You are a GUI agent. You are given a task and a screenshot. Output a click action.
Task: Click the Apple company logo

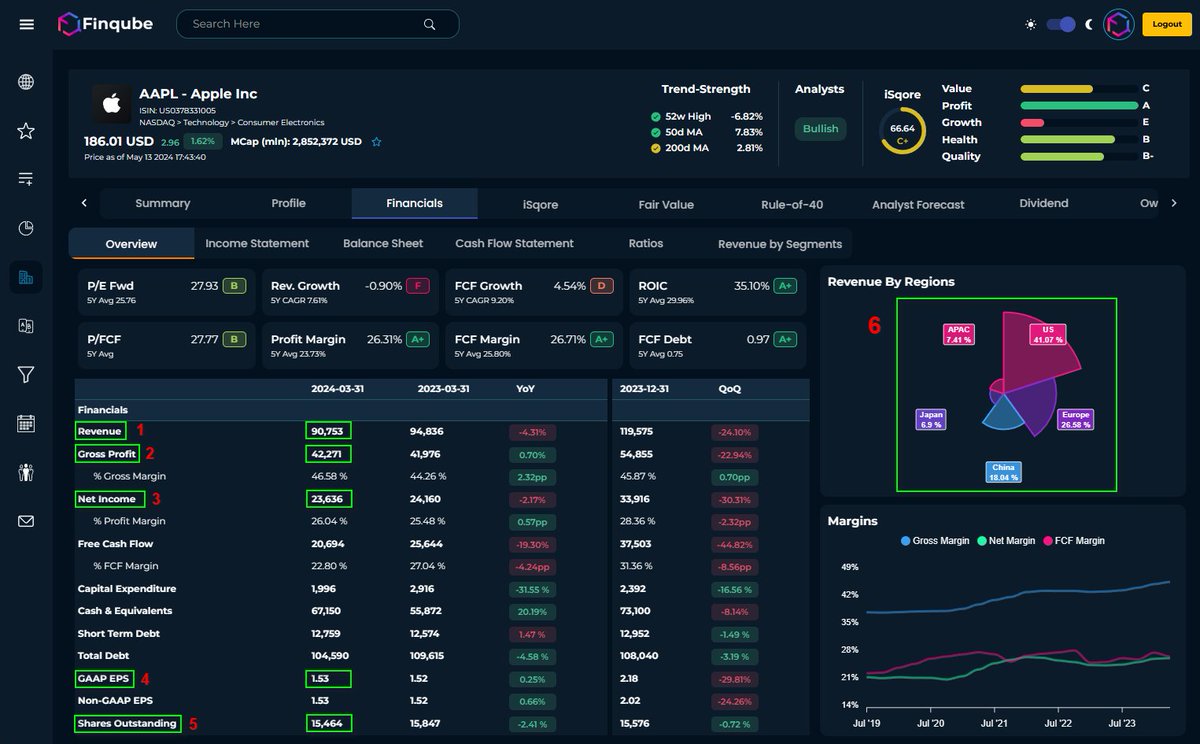coord(111,104)
